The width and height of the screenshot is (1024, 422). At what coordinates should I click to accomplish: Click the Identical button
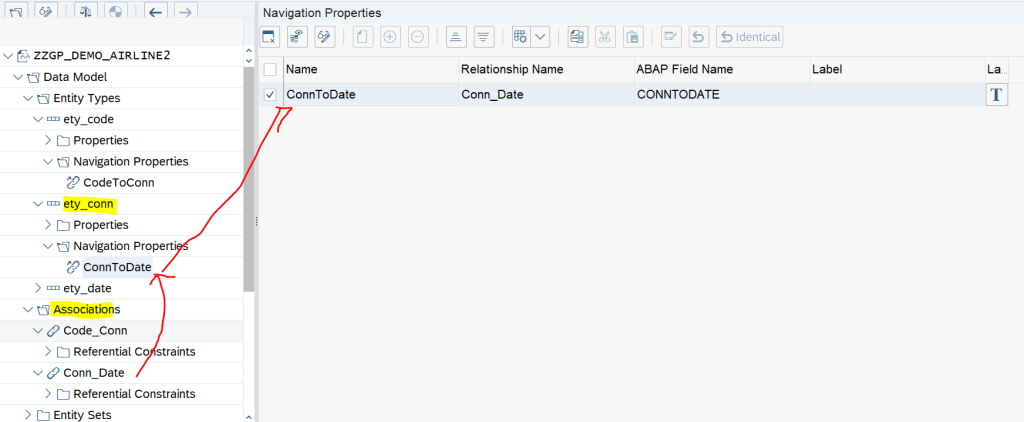pos(749,37)
